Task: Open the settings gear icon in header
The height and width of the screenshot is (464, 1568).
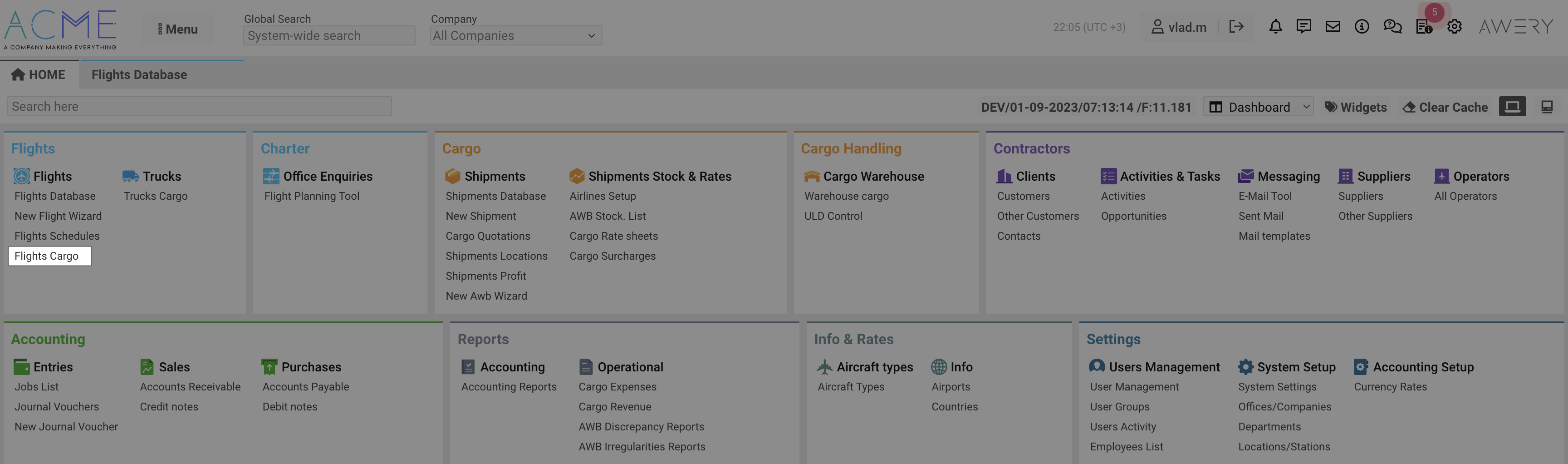Action: click(x=1454, y=27)
